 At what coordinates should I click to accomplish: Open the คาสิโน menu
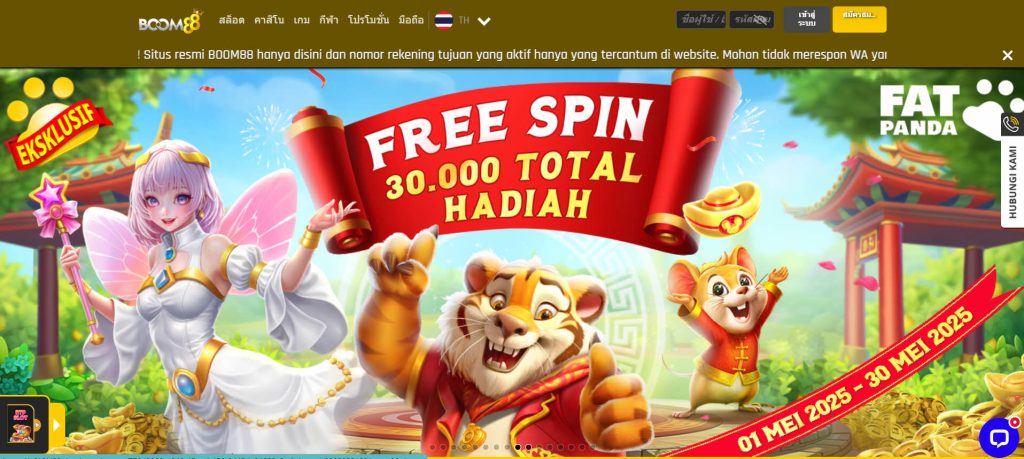click(x=269, y=20)
